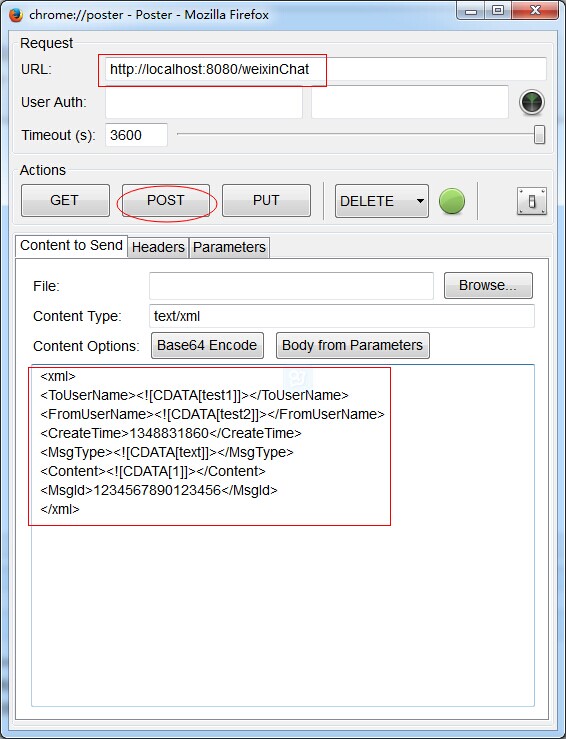Open the Parameters tab
The height and width of the screenshot is (739, 566).
pyautogui.click(x=230, y=247)
